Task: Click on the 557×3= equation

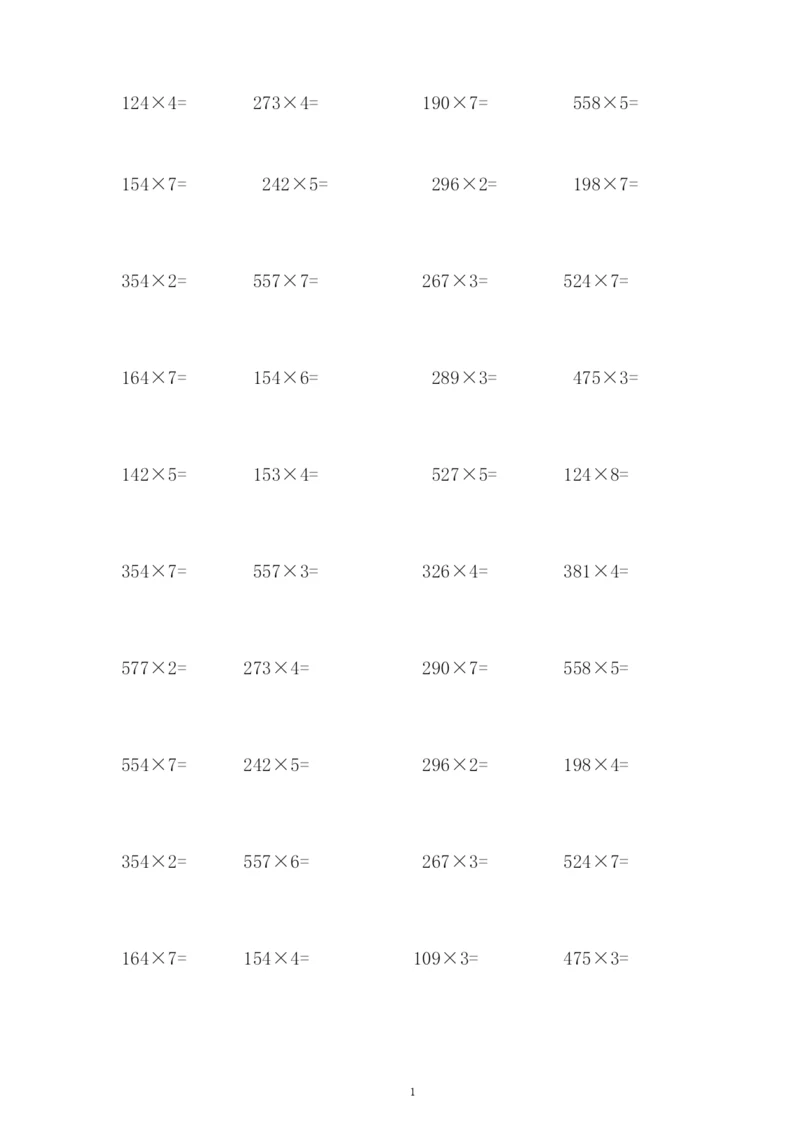Action: pyautogui.click(x=285, y=572)
